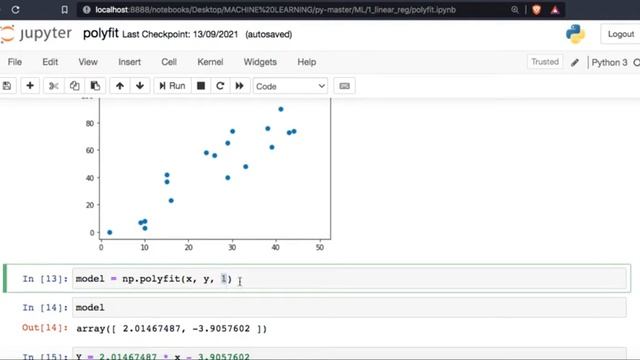This screenshot has width=640, height=360.
Task: Click the Out[14] prompt label
Action: [45, 328]
